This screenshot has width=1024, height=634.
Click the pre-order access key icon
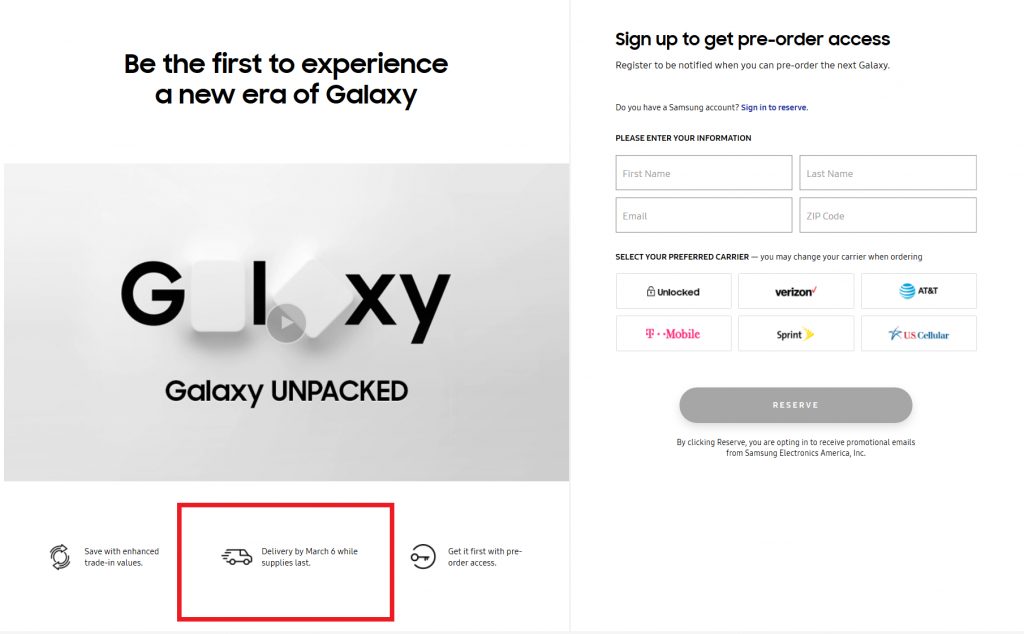pyautogui.click(x=423, y=557)
